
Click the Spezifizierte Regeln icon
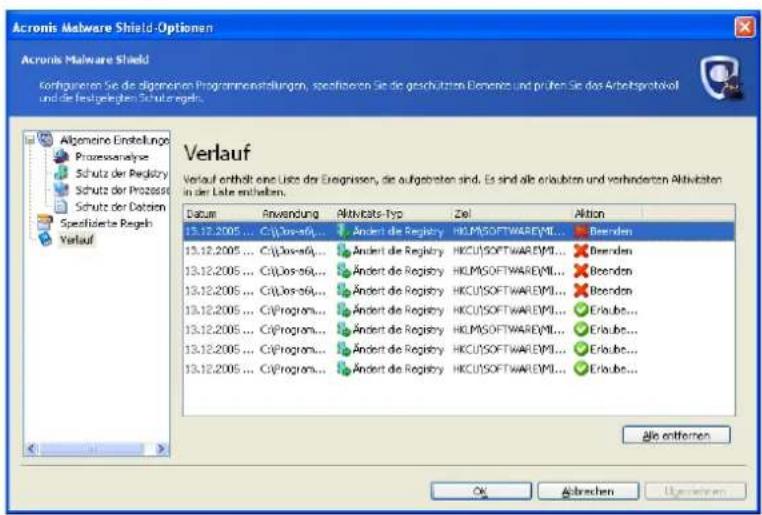click(x=45, y=223)
